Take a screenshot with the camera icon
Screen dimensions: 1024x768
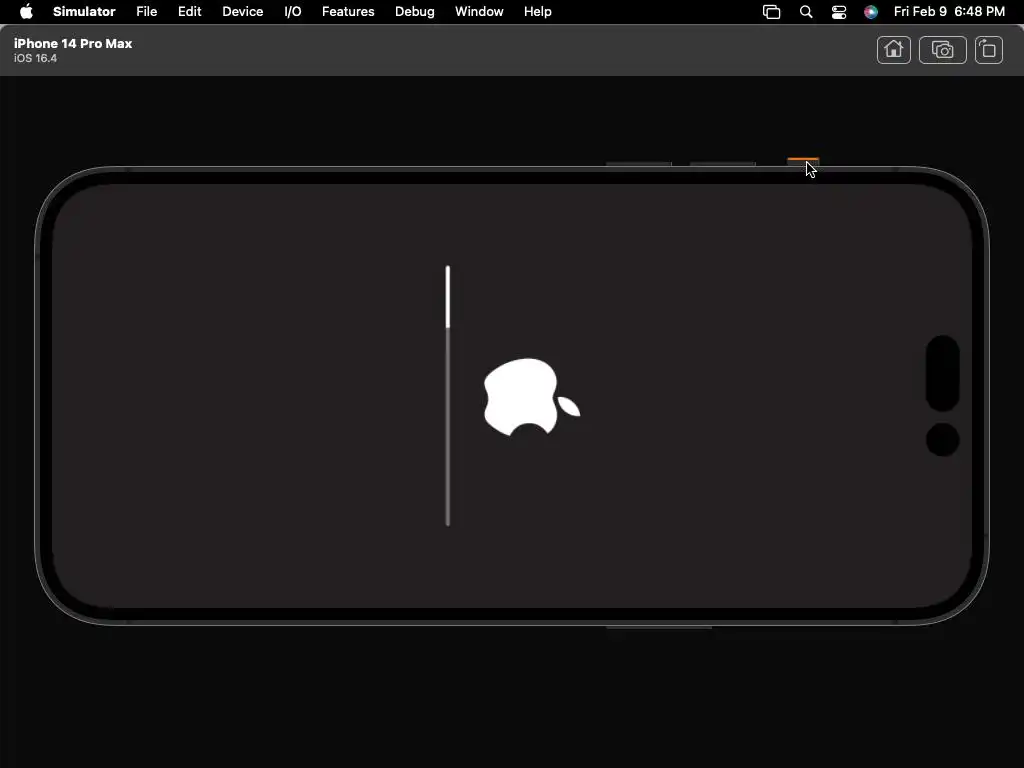click(942, 50)
